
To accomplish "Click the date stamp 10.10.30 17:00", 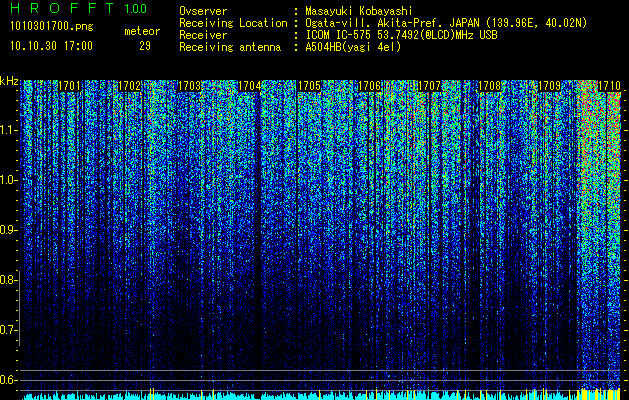I will click(51, 45).
